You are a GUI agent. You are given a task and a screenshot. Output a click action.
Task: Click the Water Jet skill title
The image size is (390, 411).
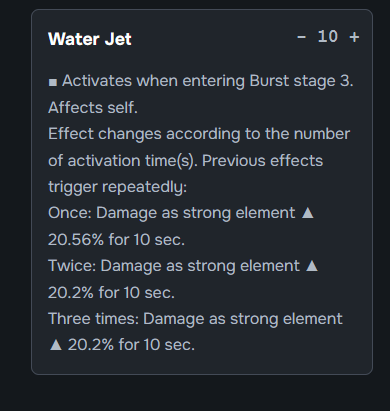(x=90, y=39)
